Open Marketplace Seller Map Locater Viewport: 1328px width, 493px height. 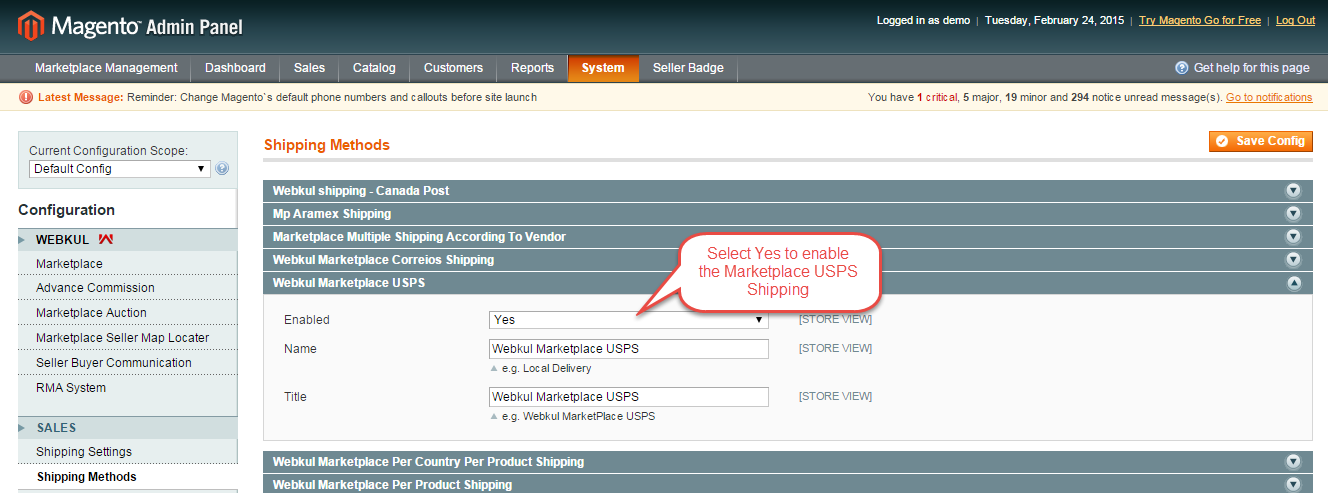coord(128,338)
